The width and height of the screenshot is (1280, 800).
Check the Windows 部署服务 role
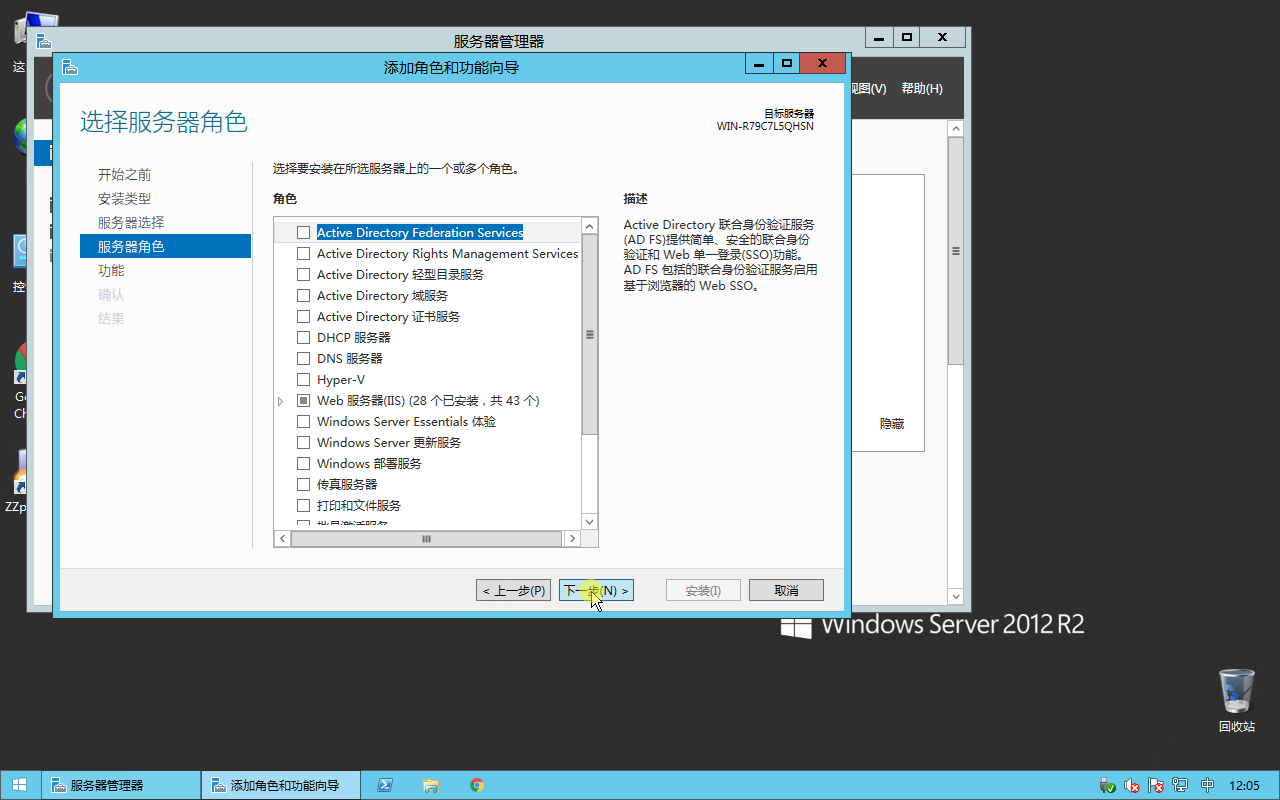304,463
